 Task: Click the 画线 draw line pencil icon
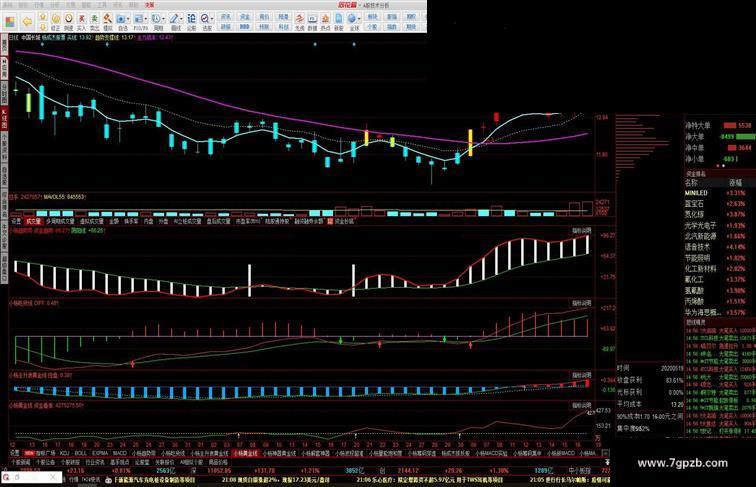pyautogui.click(x=174, y=21)
